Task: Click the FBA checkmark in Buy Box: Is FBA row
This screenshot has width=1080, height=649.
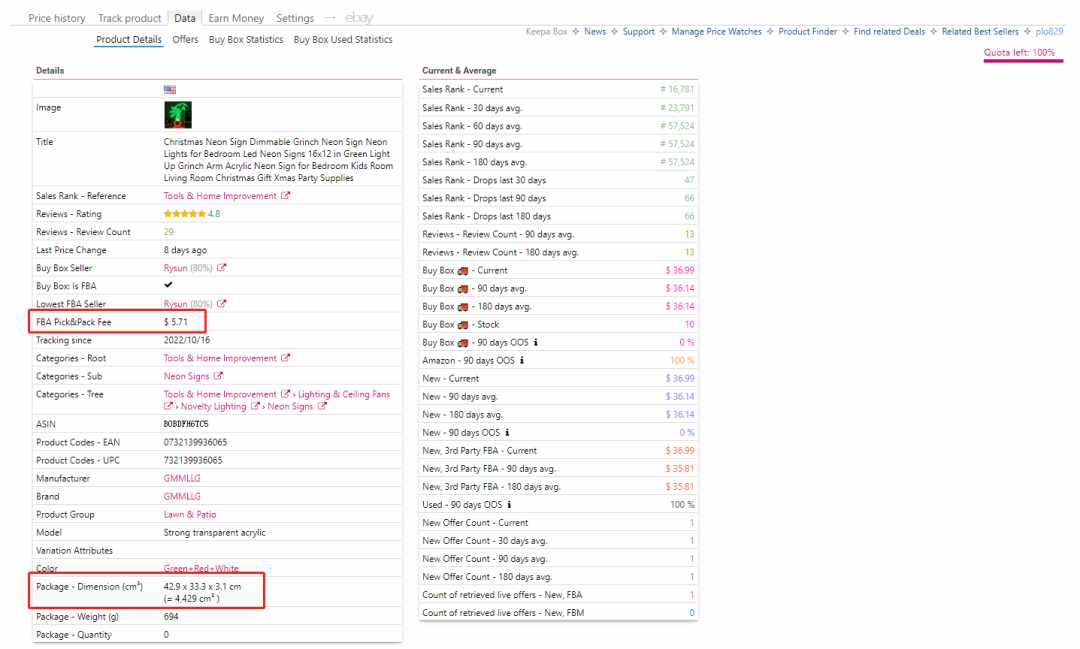Action: coord(168,285)
